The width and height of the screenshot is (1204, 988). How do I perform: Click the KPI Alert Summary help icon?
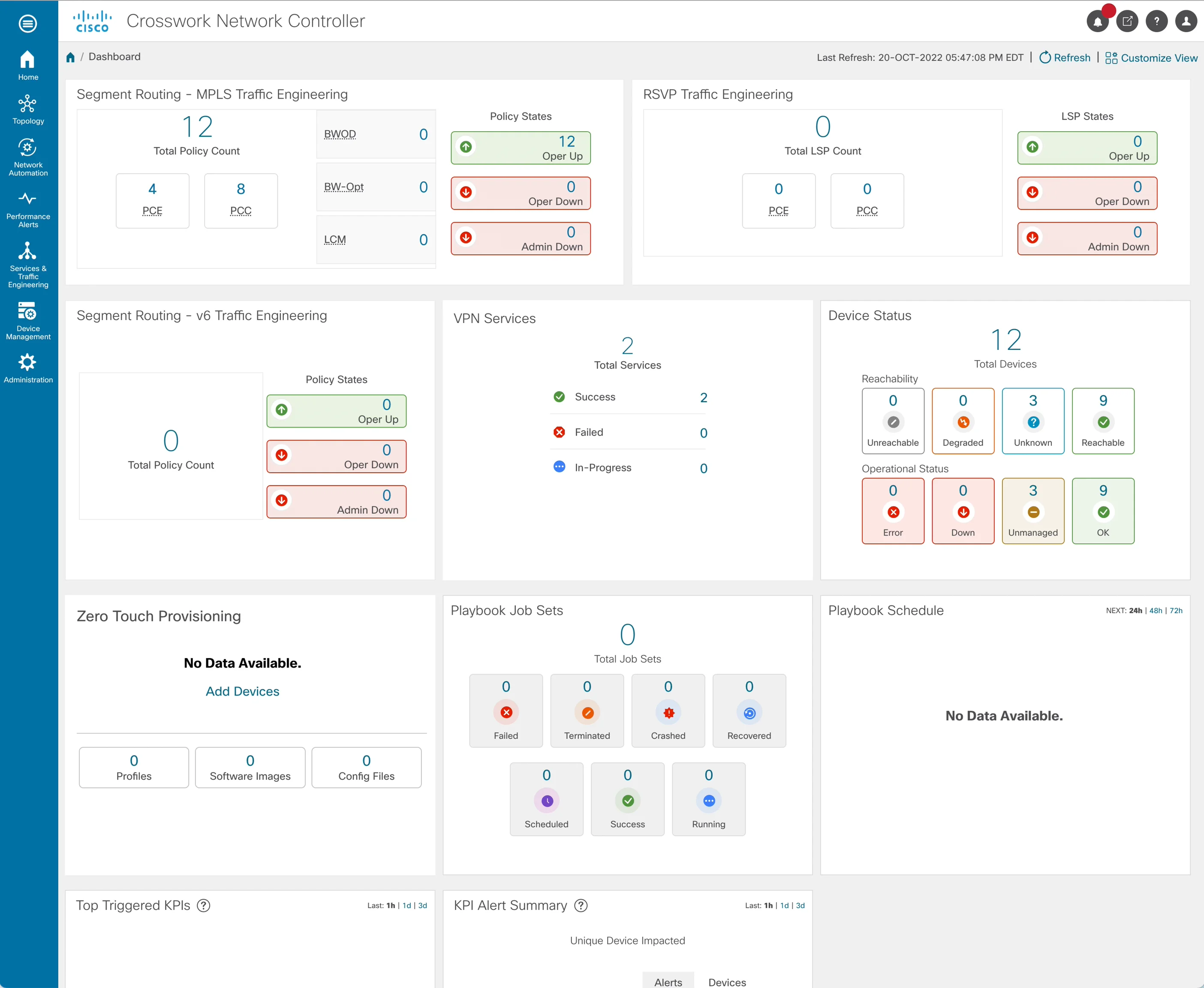pos(581,906)
